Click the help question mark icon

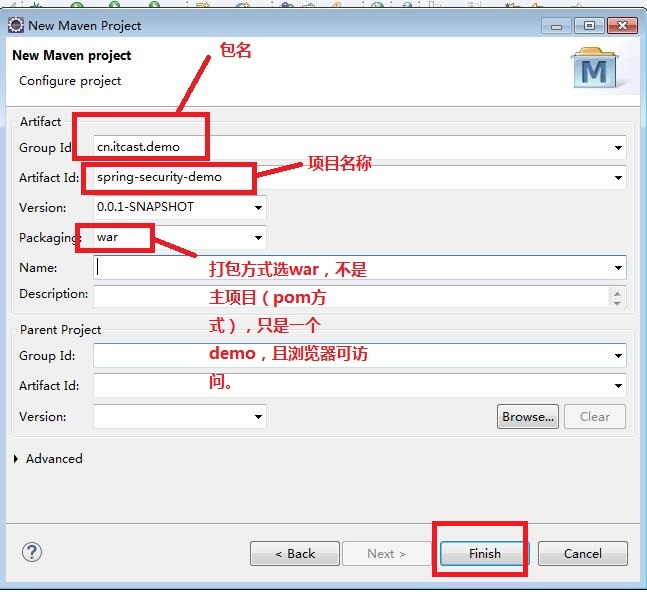coord(32,552)
